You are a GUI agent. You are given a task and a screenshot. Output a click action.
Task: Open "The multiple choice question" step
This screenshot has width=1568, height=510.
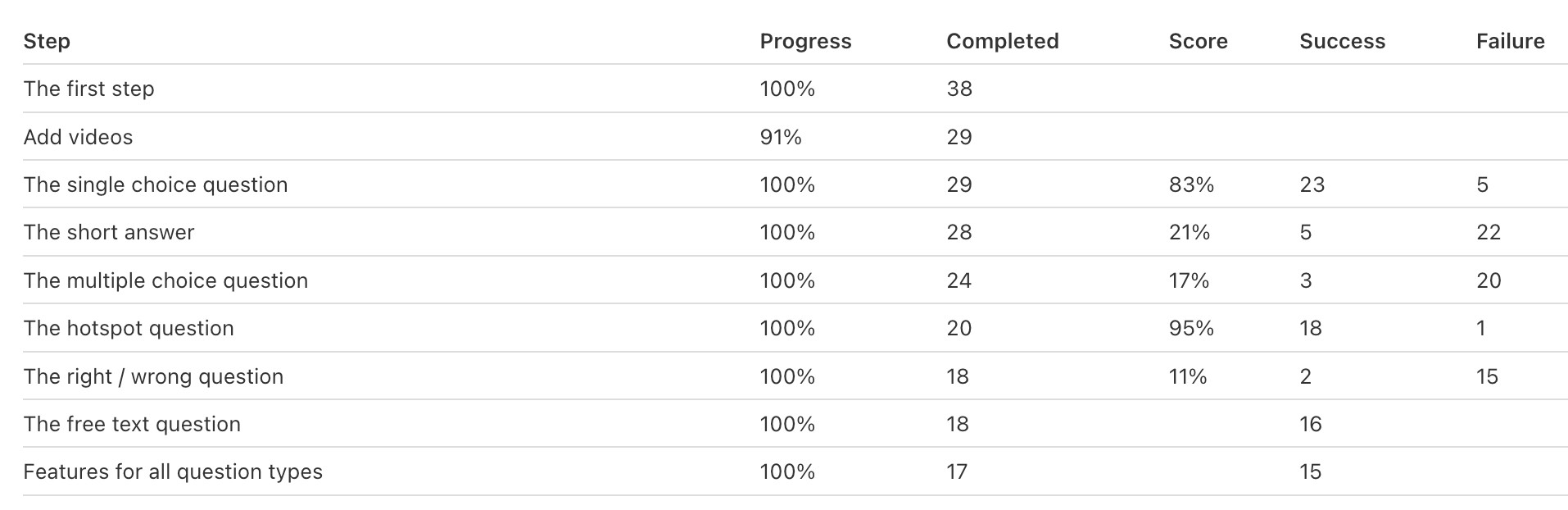[165, 280]
